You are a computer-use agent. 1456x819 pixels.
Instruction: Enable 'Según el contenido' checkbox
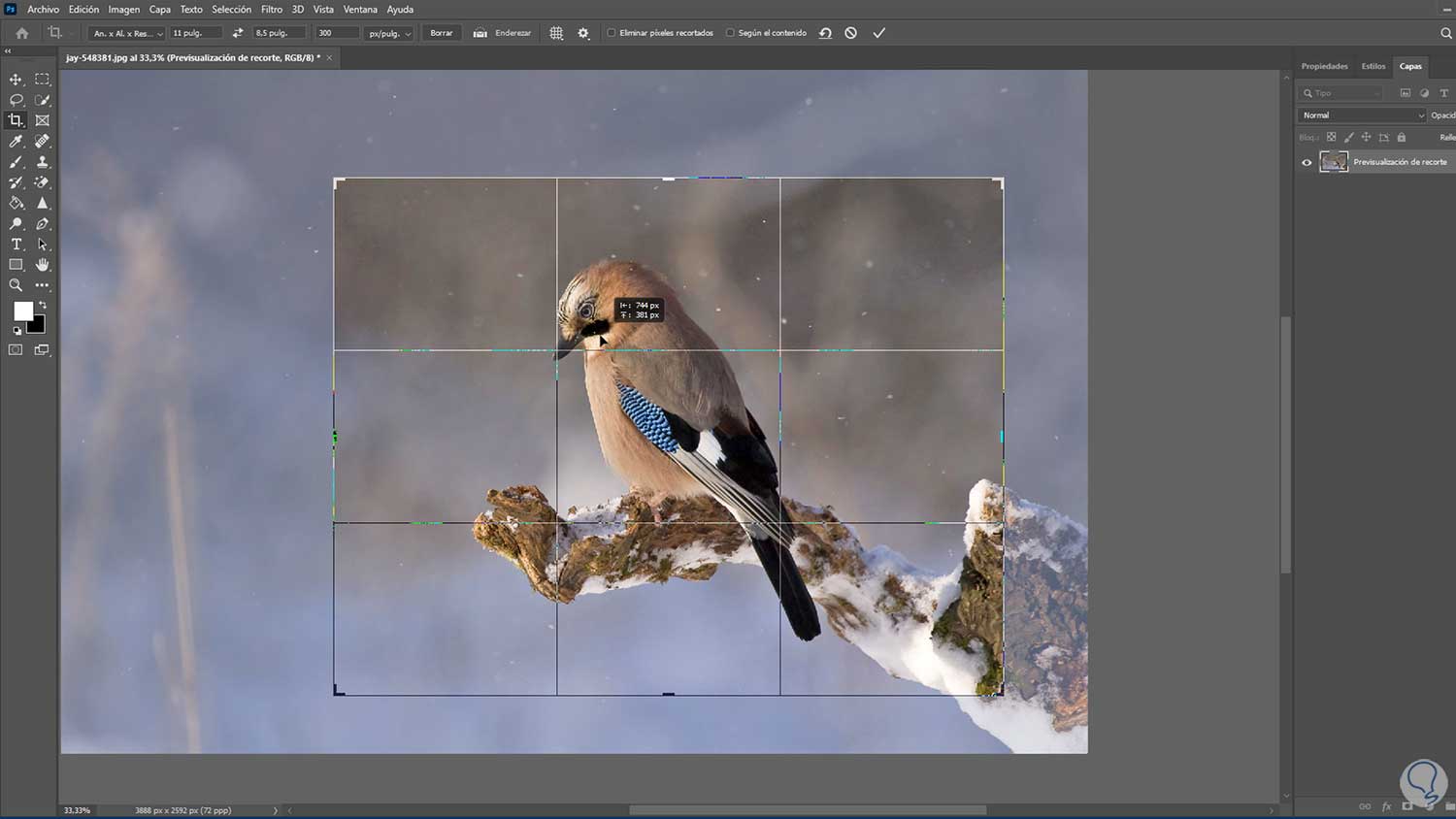[730, 33]
